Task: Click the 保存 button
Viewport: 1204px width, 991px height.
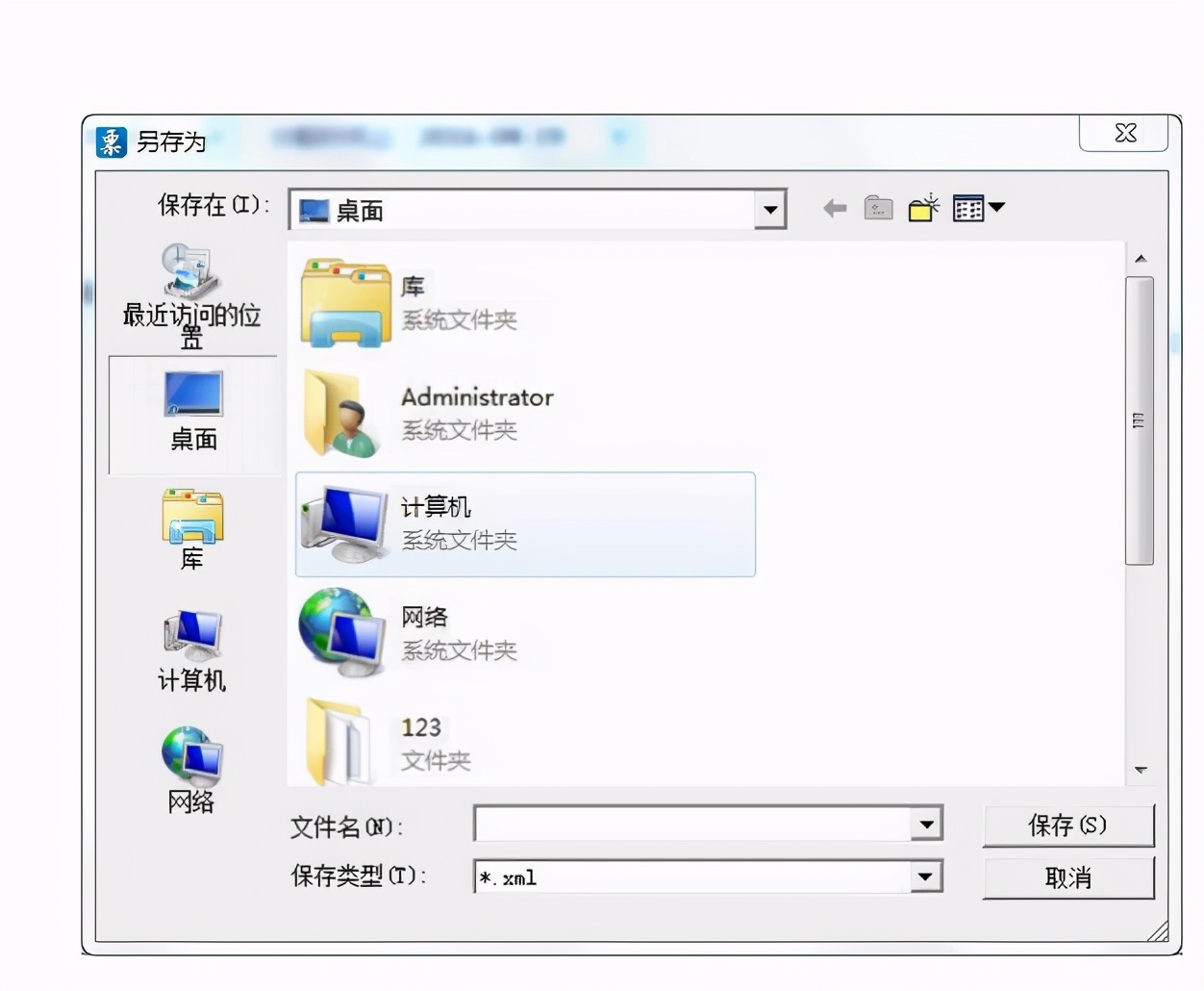Action: pos(1067,825)
